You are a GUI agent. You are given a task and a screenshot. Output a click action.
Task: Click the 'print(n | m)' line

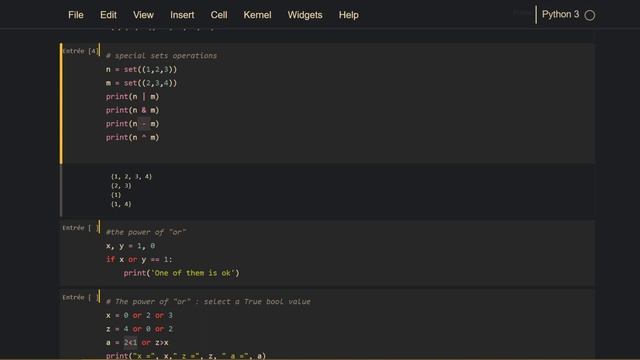coord(132,97)
